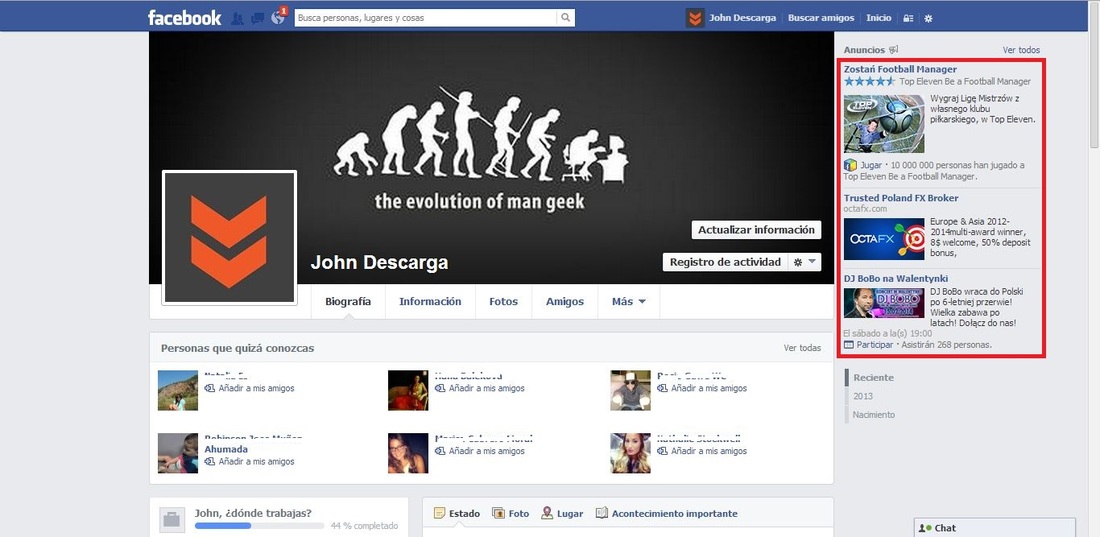Viewport: 1100px width, 537px height.
Task: Switch to Biografía tab
Action: (348, 302)
